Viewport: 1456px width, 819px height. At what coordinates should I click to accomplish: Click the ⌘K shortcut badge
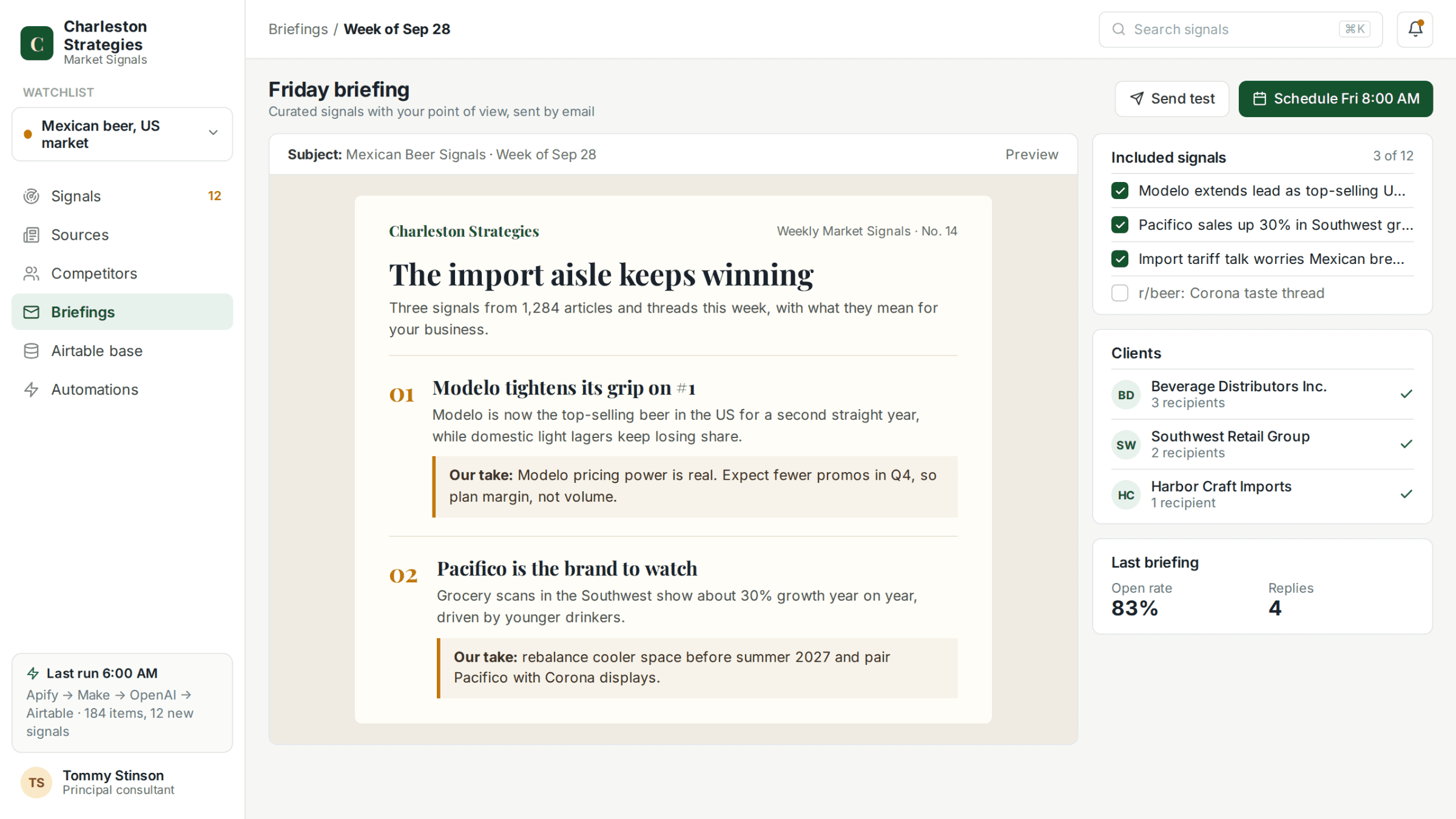pyautogui.click(x=1354, y=29)
